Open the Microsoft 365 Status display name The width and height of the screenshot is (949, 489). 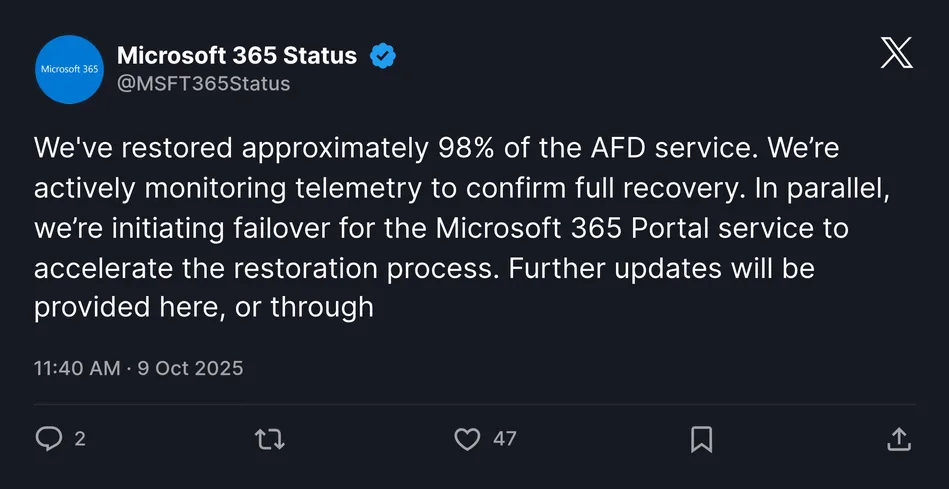(237, 56)
